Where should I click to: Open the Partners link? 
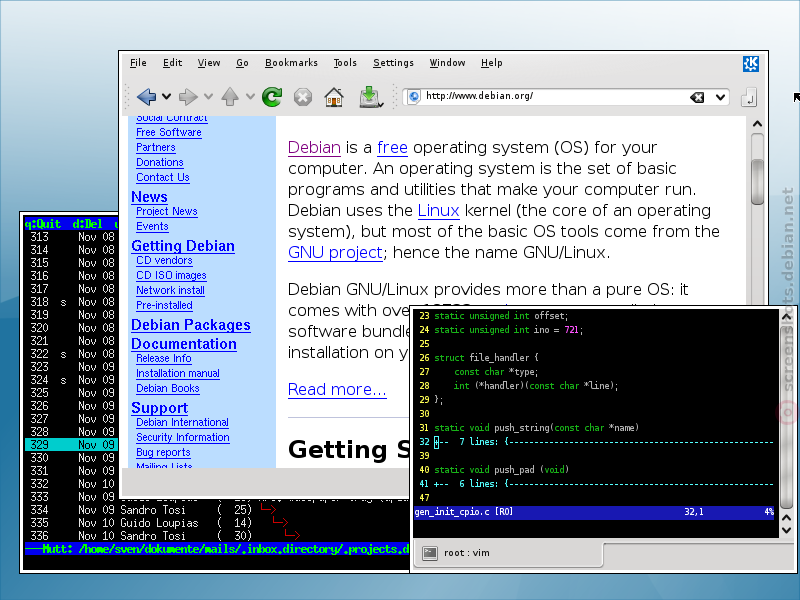click(156, 147)
